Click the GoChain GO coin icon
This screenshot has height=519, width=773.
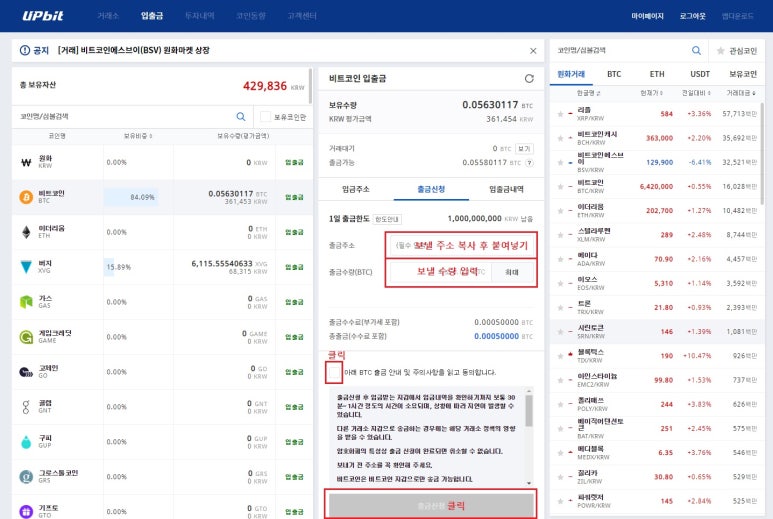(x=26, y=372)
